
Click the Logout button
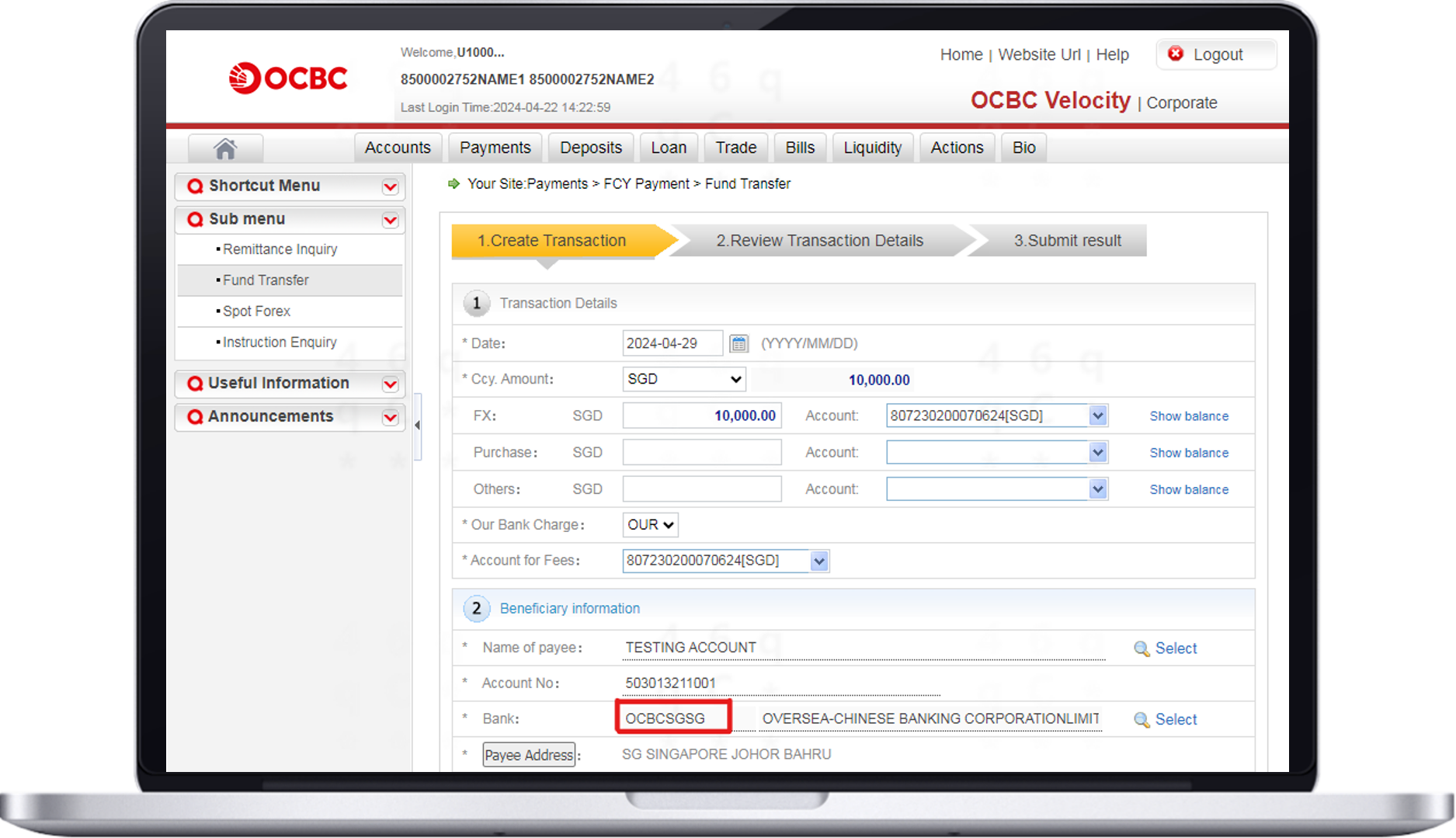click(1217, 54)
